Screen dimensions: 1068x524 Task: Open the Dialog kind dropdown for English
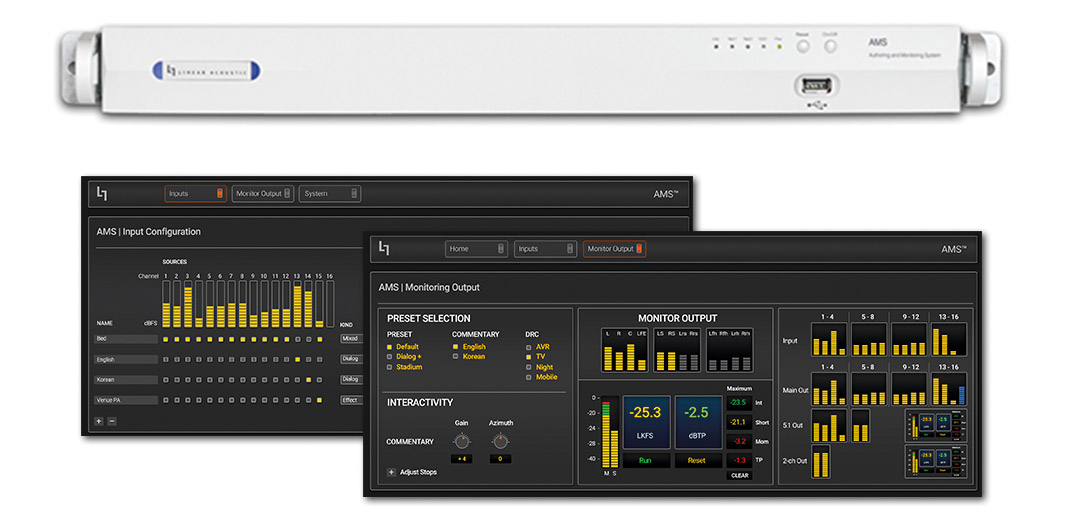click(351, 359)
